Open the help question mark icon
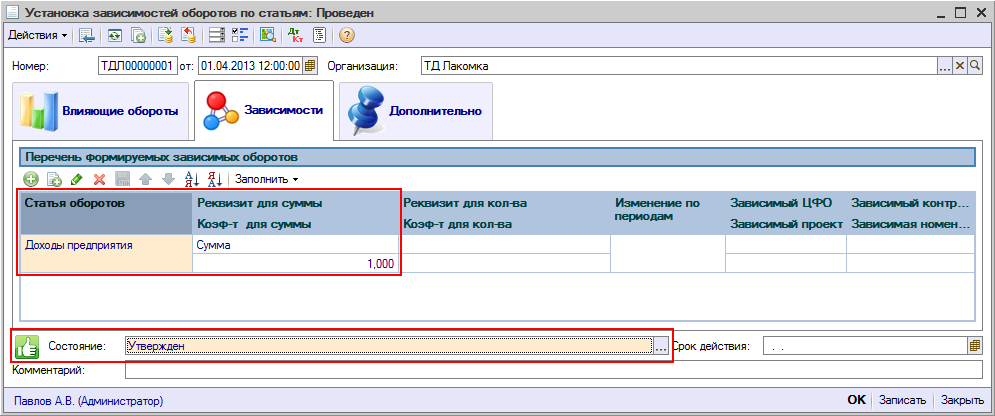 point(347,35)
